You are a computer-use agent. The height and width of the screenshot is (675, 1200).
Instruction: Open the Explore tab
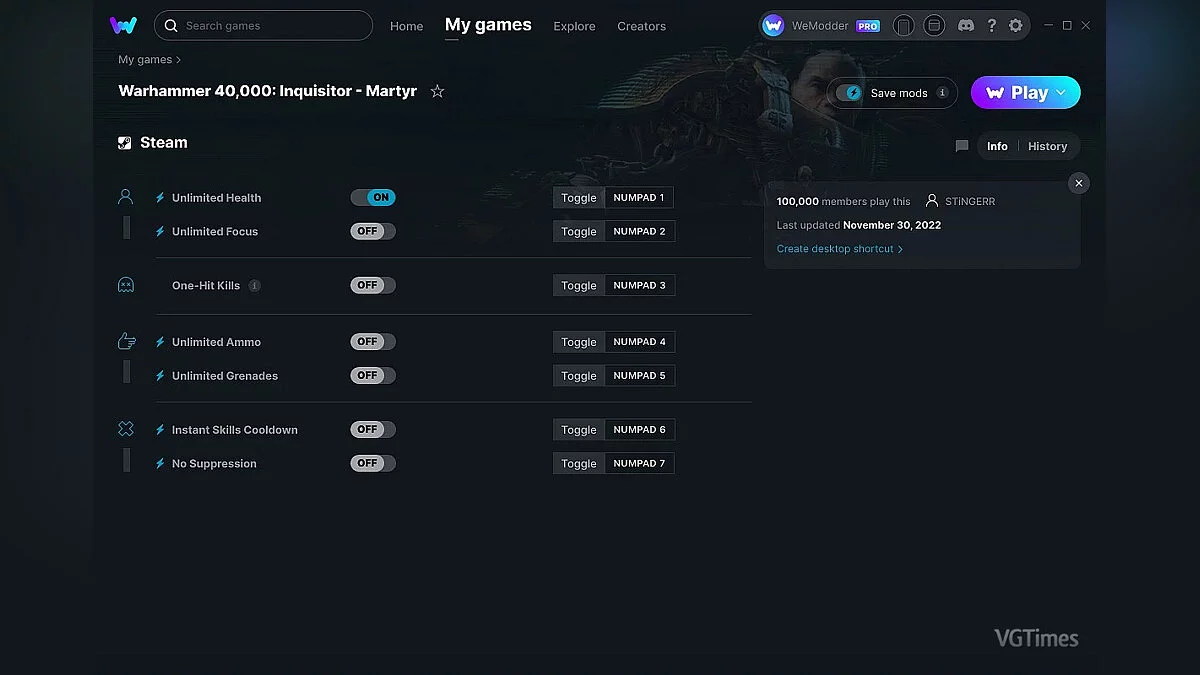coord(574,26)
